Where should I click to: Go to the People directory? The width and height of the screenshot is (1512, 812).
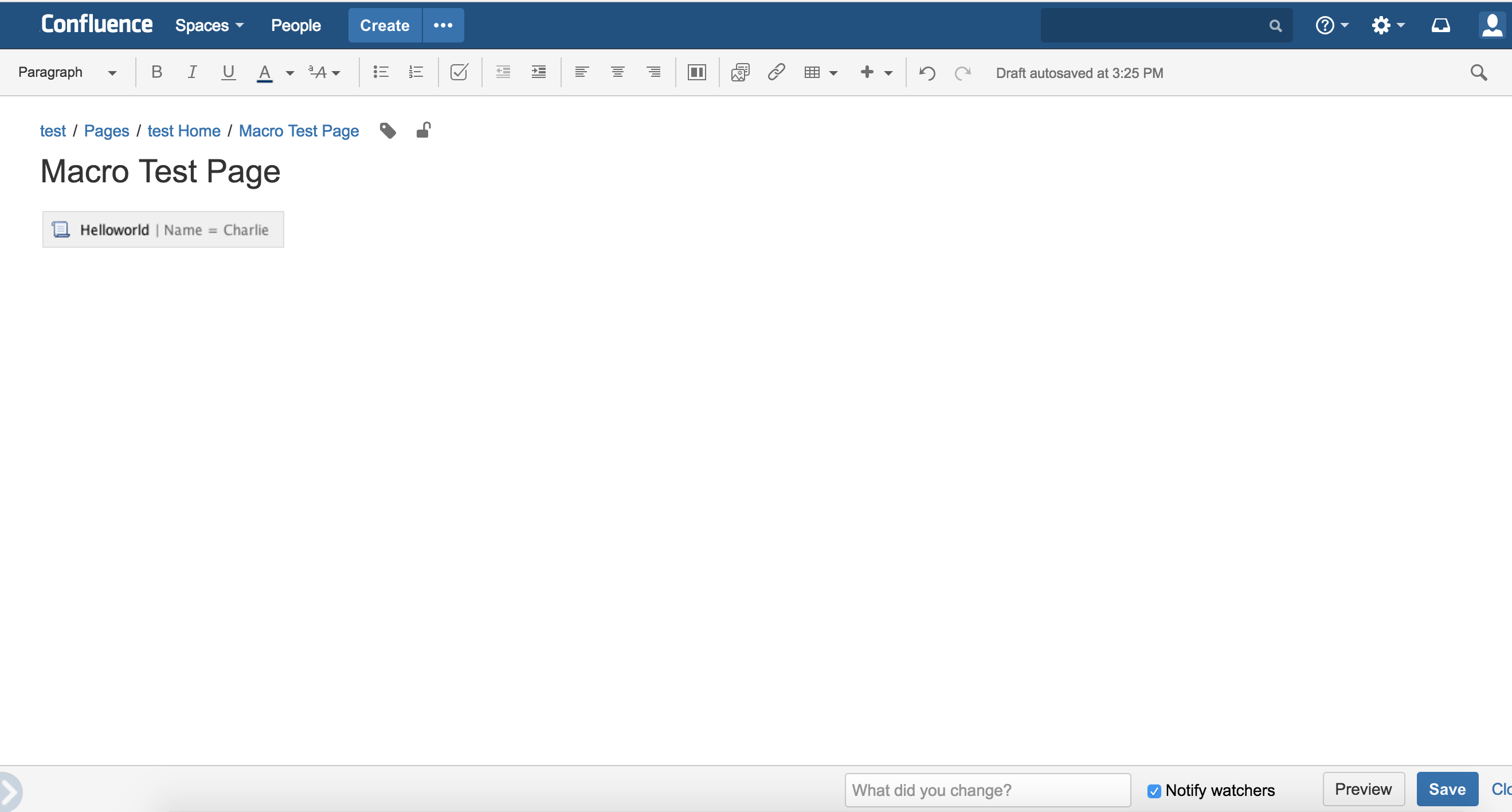coord(295,25)
